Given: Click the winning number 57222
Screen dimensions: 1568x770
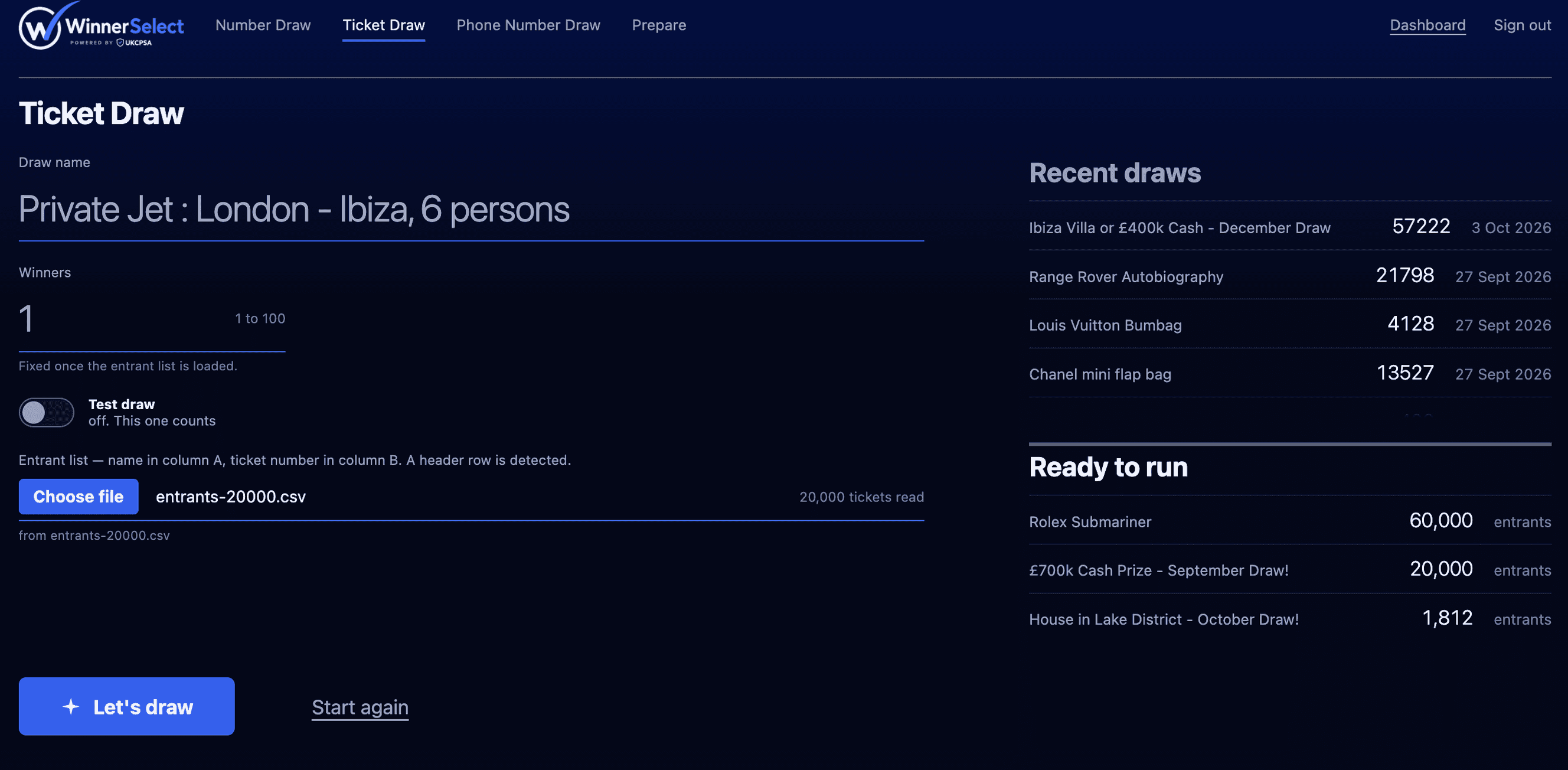Looking at the screenshot, I should (x=1420, y=226).
